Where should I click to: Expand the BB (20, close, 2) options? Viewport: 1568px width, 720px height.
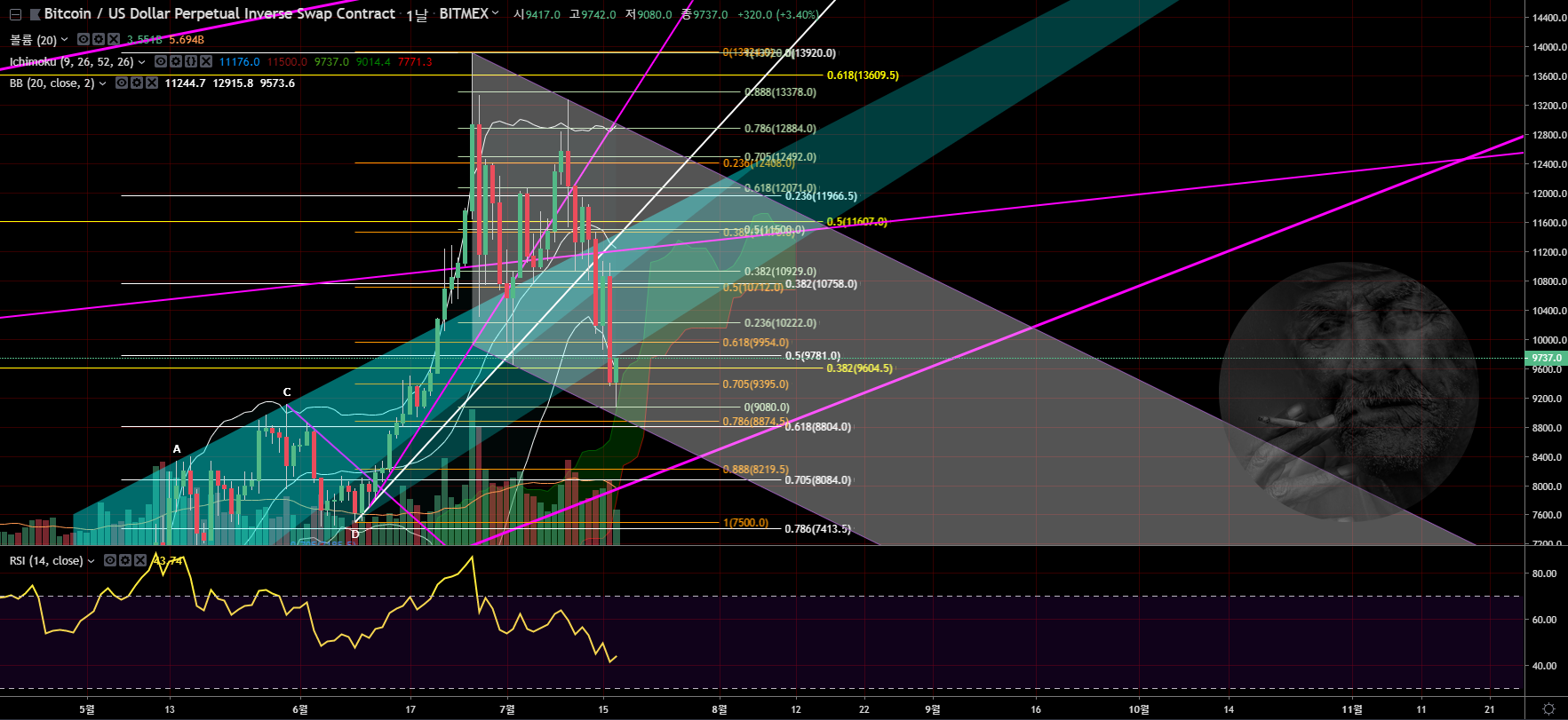click(x=103, y=83)
